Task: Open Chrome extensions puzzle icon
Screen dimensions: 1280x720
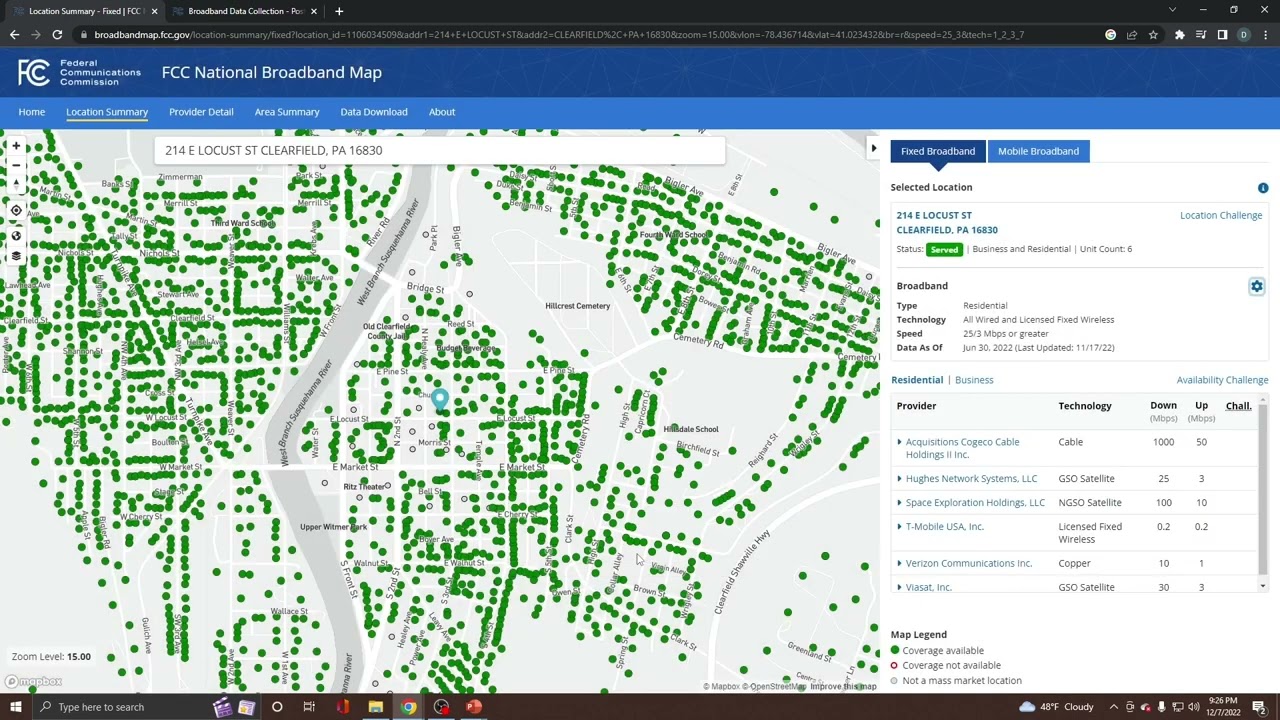Action: coord(1180,34)
